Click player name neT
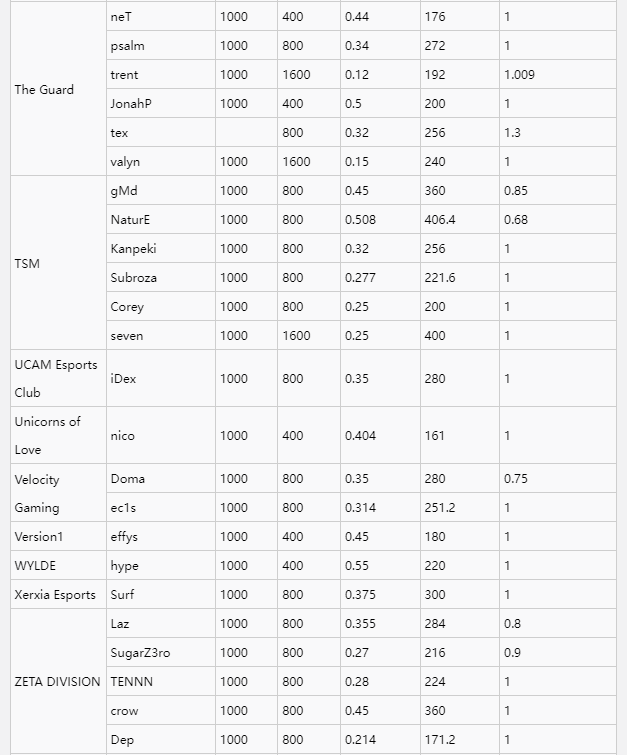627x755 pixels. pos(123,17)
